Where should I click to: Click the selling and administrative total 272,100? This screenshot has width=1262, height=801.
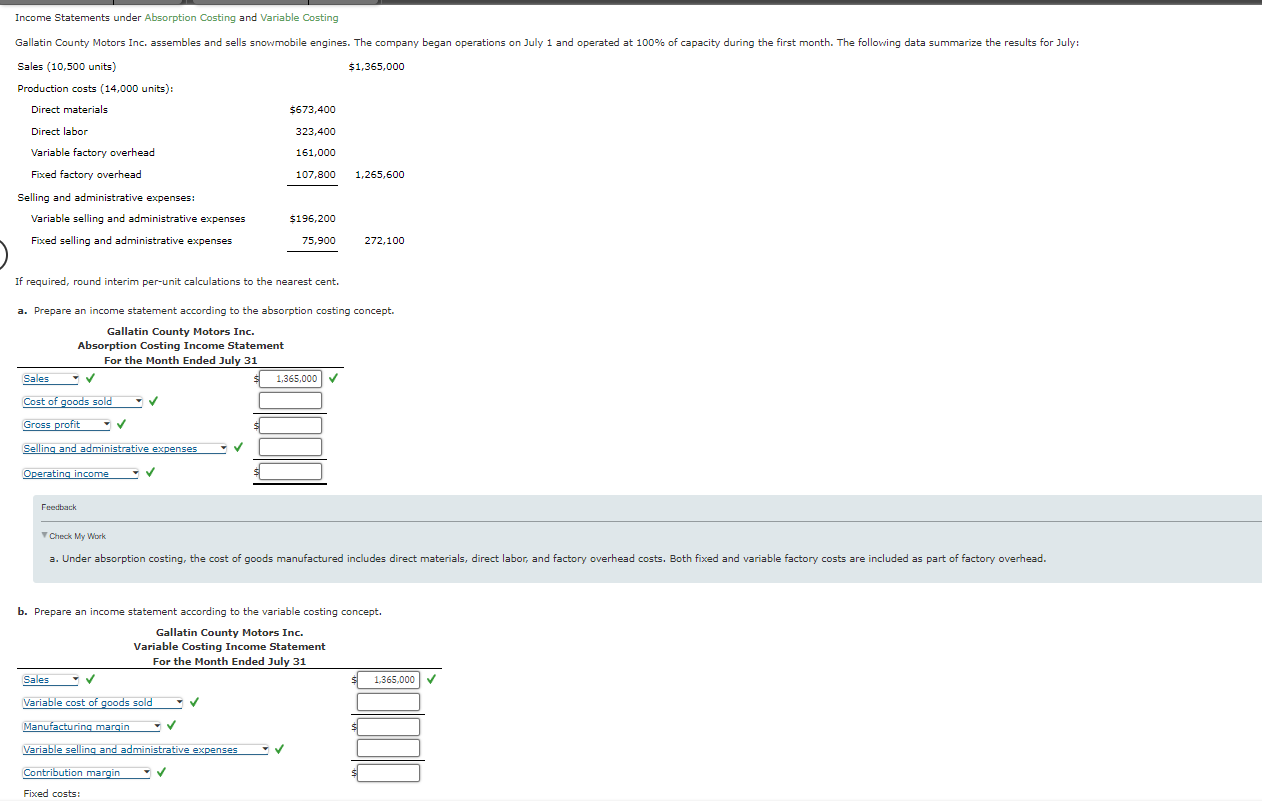385,241
